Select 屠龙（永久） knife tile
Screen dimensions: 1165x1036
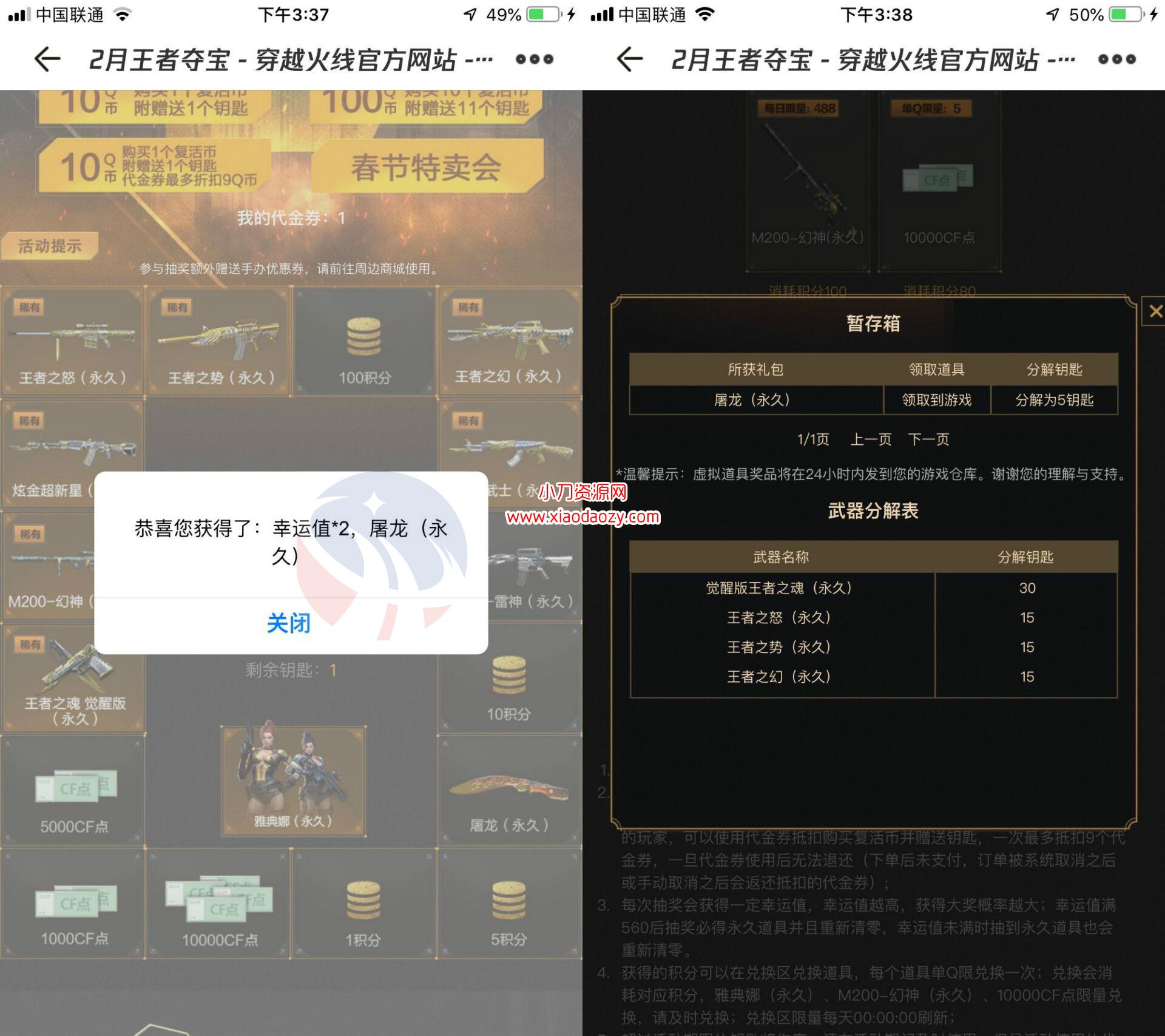coord(510,790)
